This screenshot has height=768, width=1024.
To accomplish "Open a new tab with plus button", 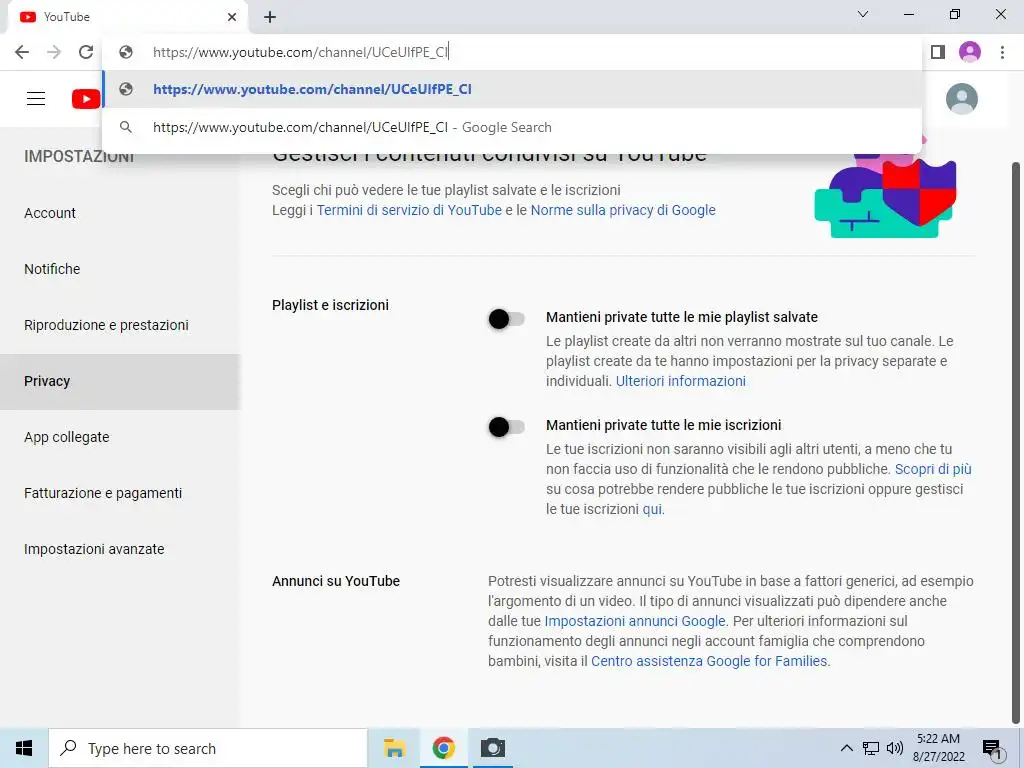I will coord(270,17).
